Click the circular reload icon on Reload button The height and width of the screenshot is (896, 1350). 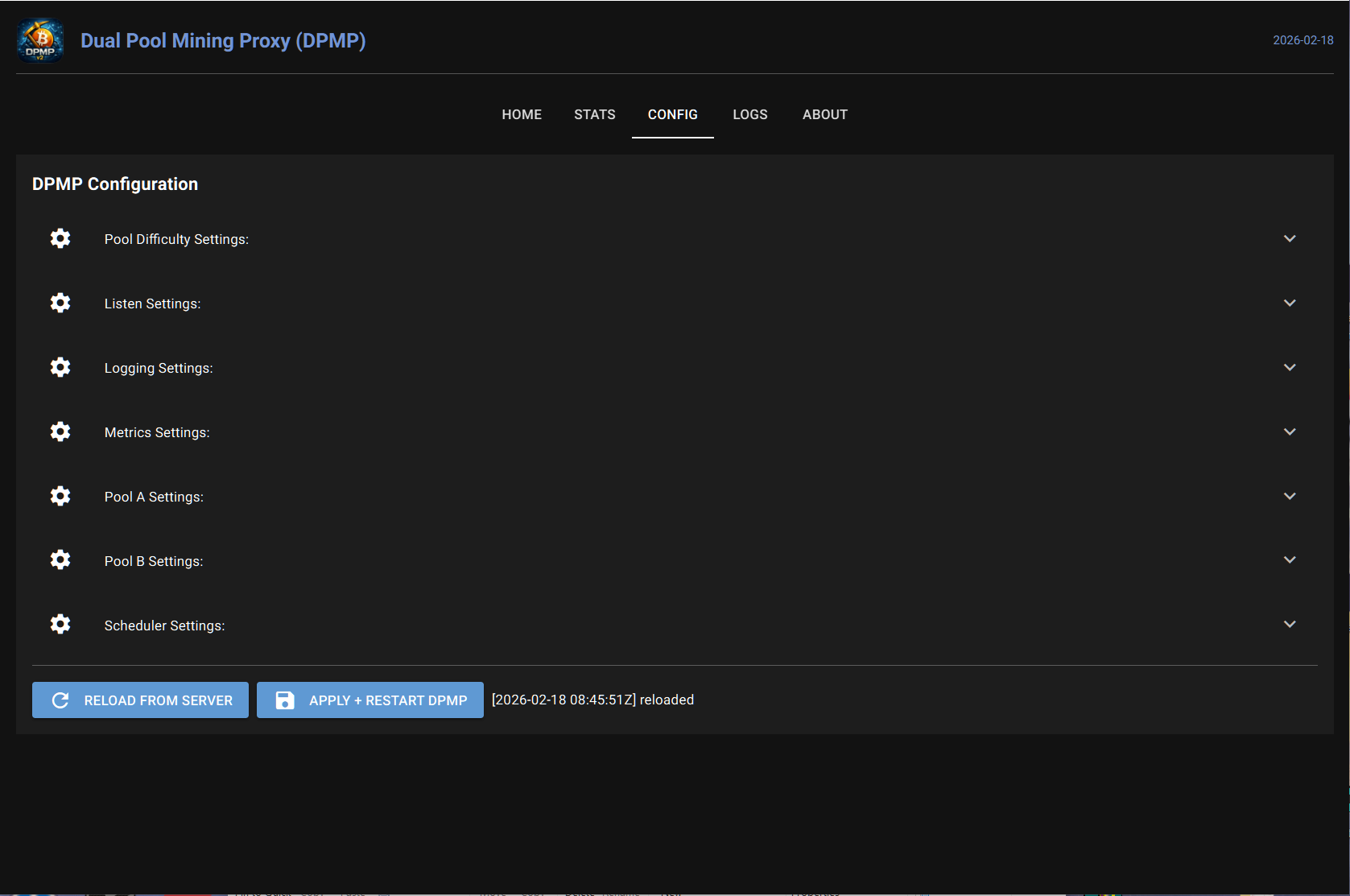tap(60, 700)
